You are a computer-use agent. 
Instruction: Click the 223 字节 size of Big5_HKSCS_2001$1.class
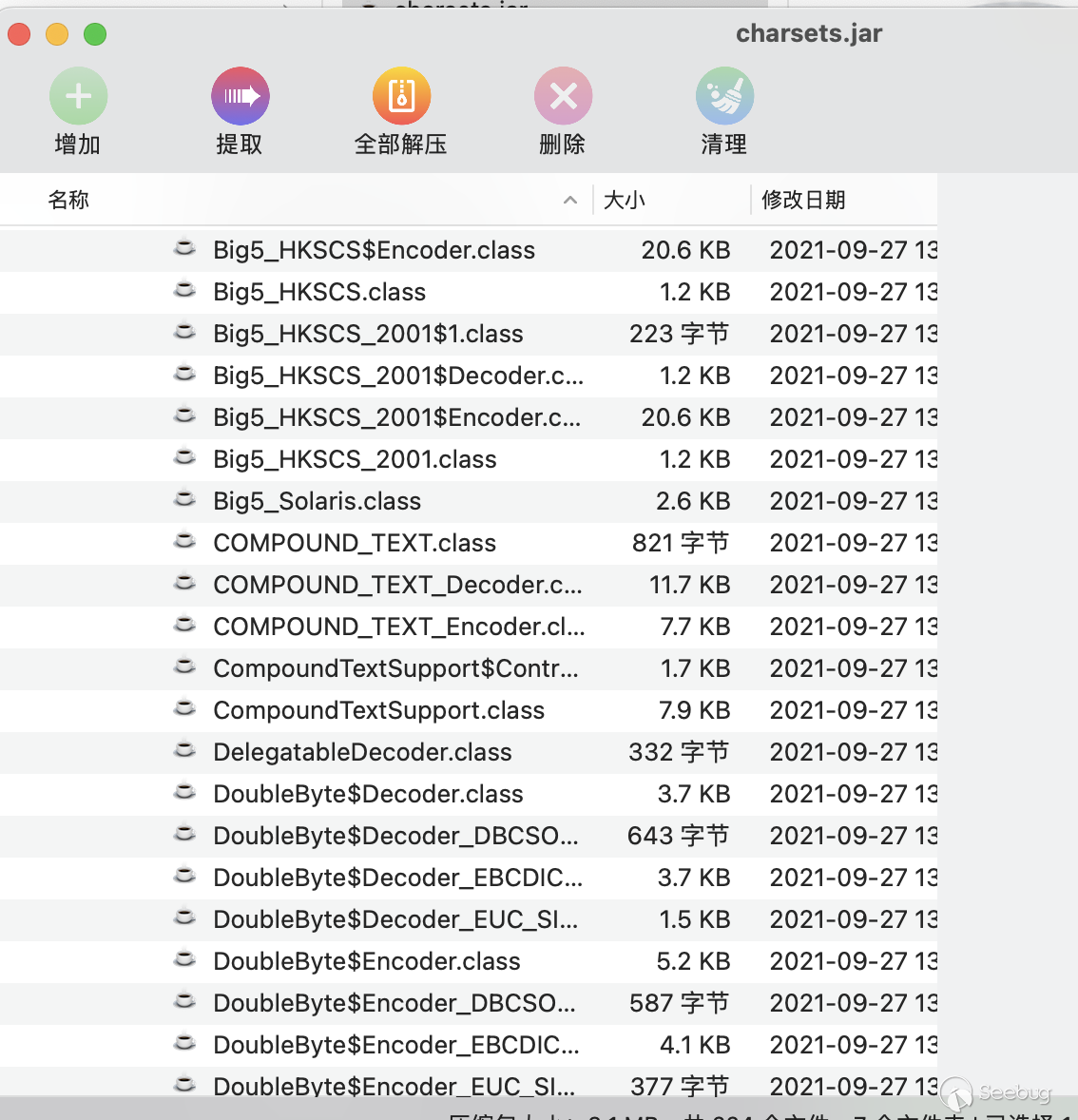680,335
